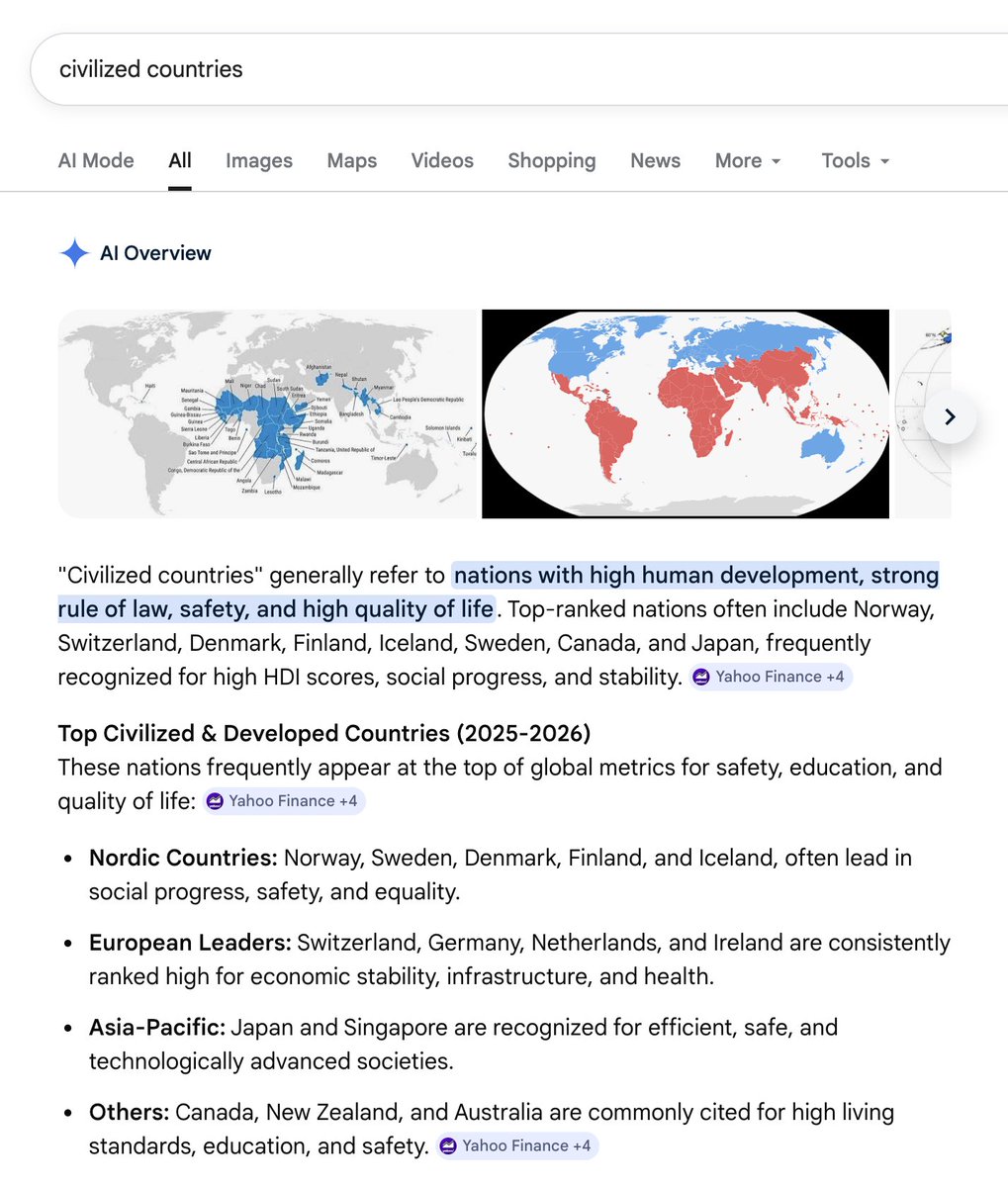Image resolution: width=1008 pixels, height=1187 pixels.
Task: Click the European Leaders bullet label
Action: pos(190,943)
